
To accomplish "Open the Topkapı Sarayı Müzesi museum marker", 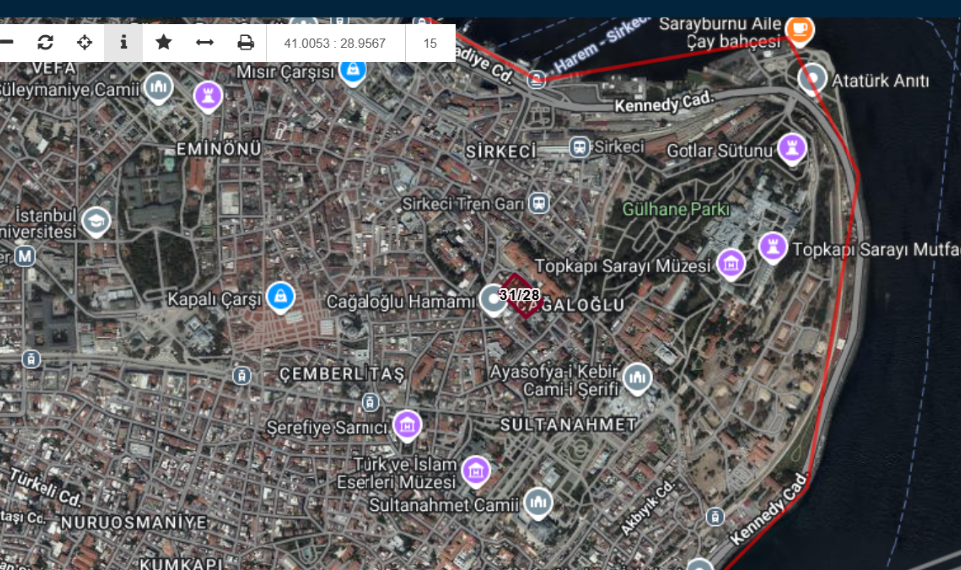I will pos(731,264).
